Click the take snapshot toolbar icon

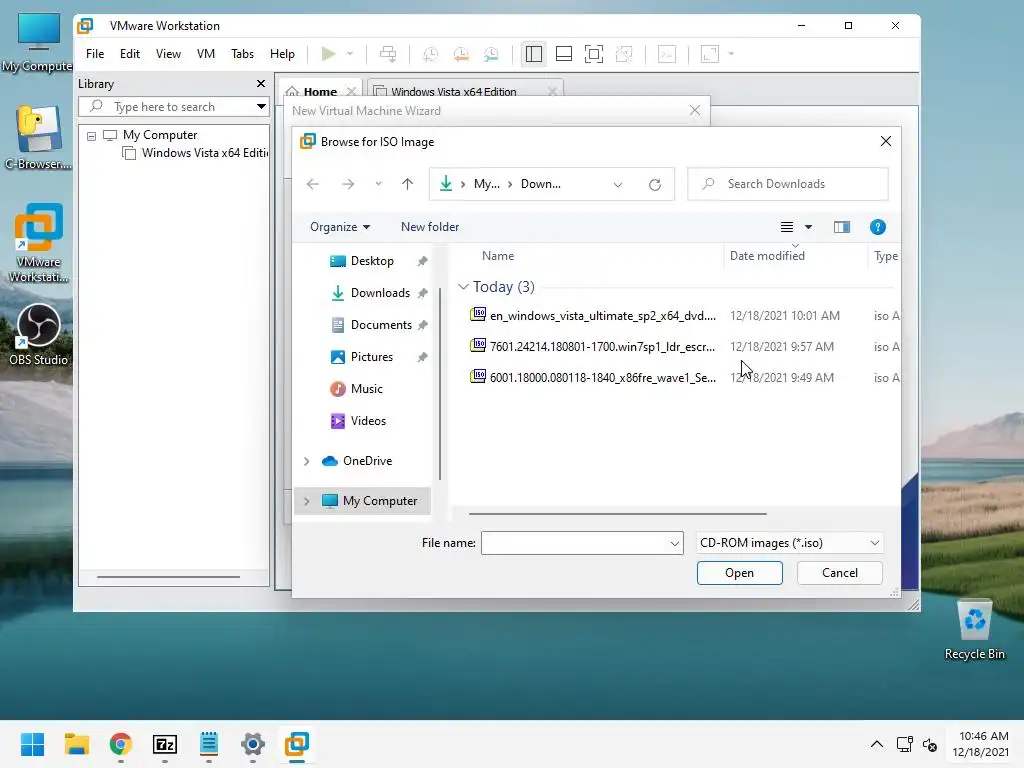point(430,54)
